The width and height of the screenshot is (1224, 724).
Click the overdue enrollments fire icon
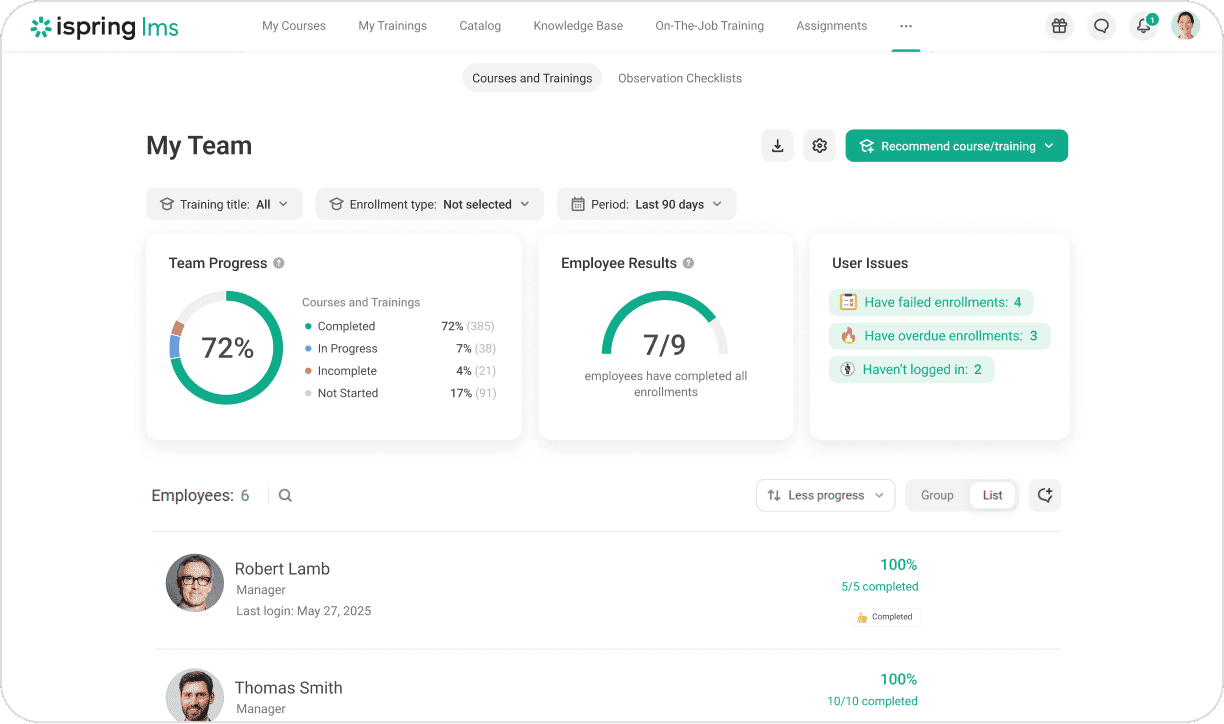point(848,336)
